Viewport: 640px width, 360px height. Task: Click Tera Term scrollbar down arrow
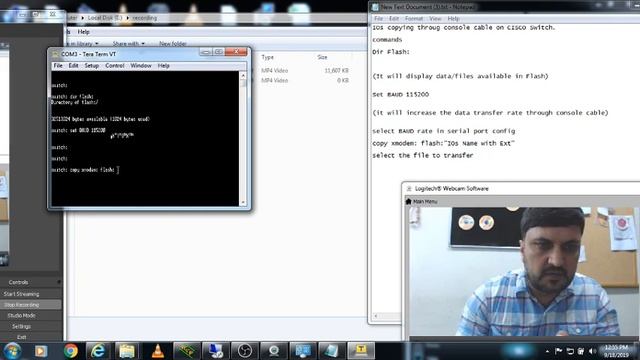tap(243, 202)
